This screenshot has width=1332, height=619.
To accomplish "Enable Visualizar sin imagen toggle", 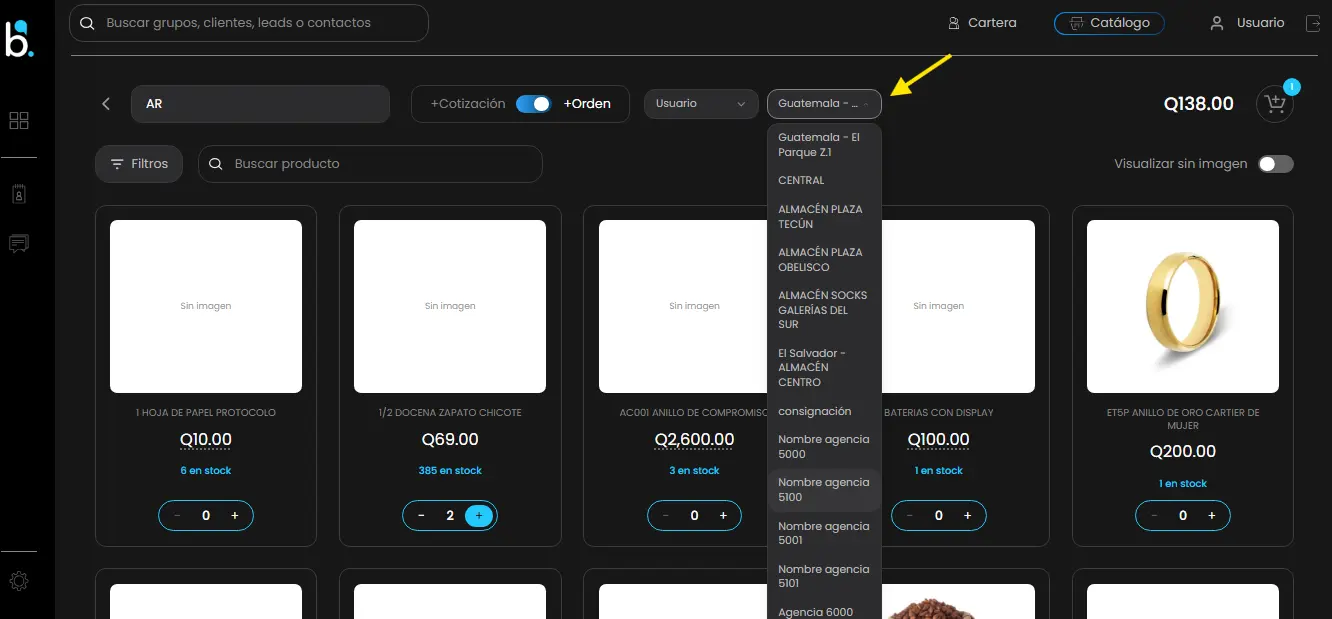I will (1275, 164).
